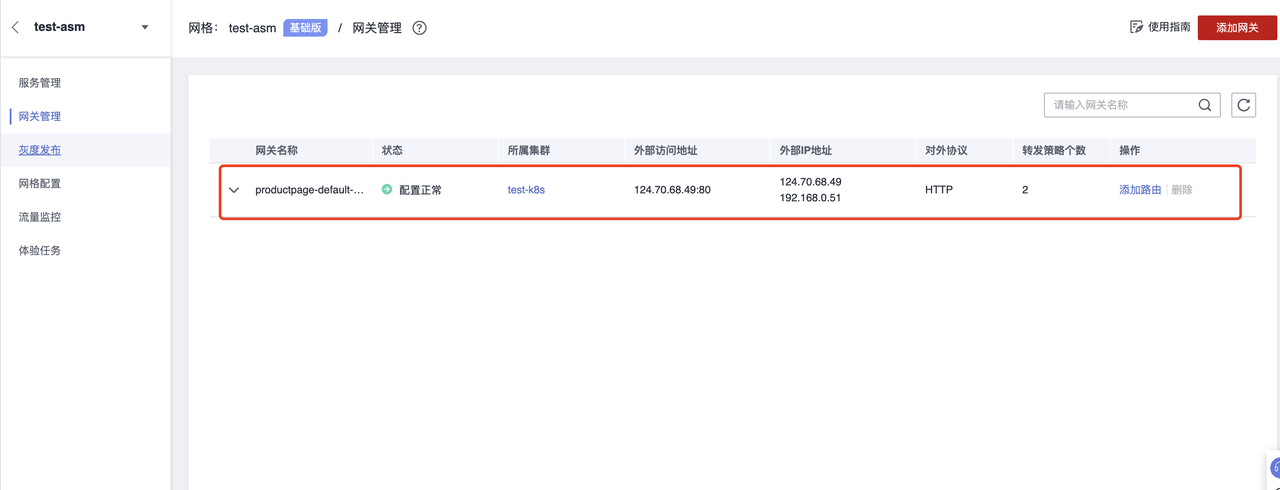The width and height of the screenshot is (1280, 490).
Task: Click the 外部IP地址 column header
Action: pos(806,150)
